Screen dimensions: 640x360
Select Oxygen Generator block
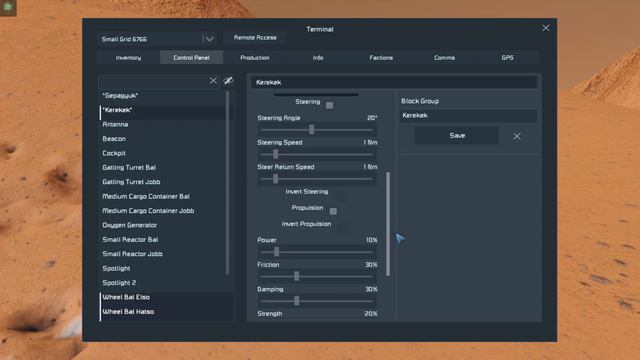click(x=162, y=225)
